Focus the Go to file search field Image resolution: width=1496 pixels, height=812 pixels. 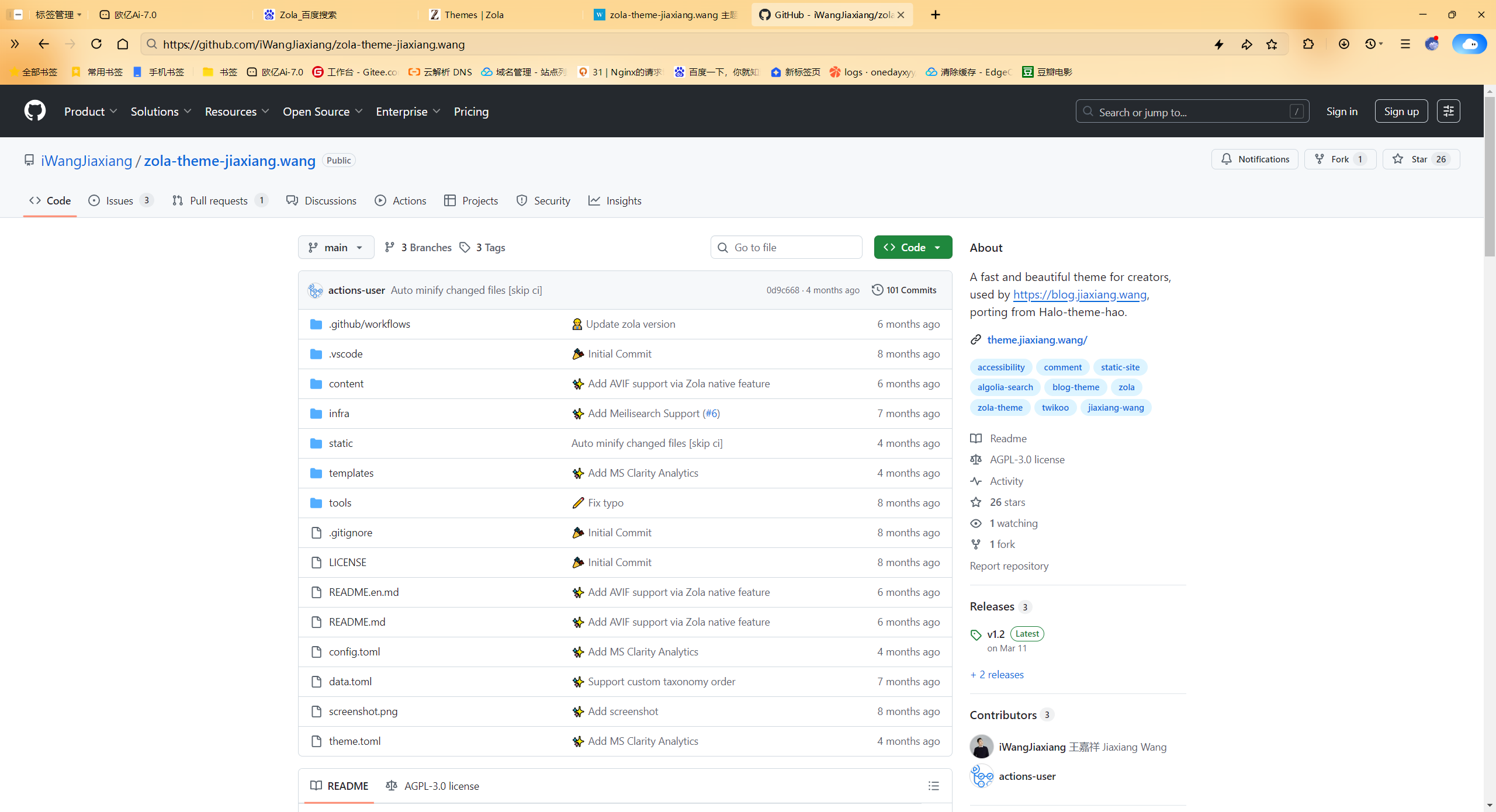[x=786, y=247]
